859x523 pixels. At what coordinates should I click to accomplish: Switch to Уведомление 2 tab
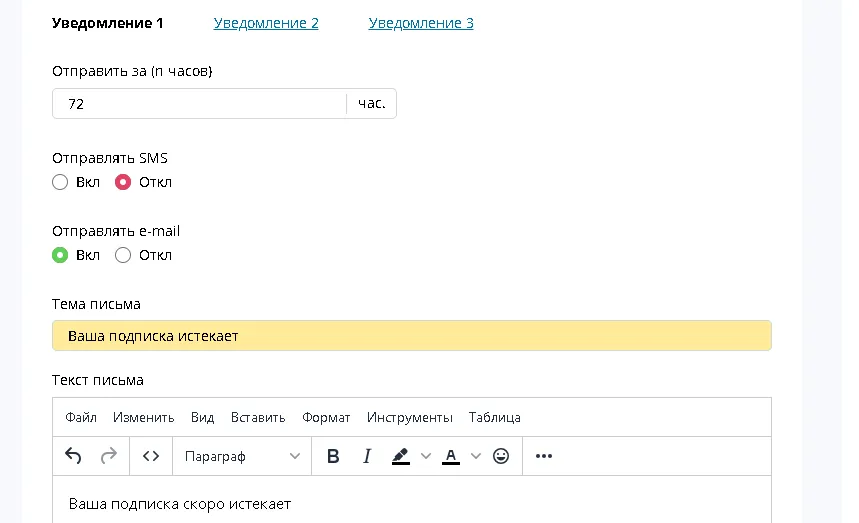(x=266, y=23)
